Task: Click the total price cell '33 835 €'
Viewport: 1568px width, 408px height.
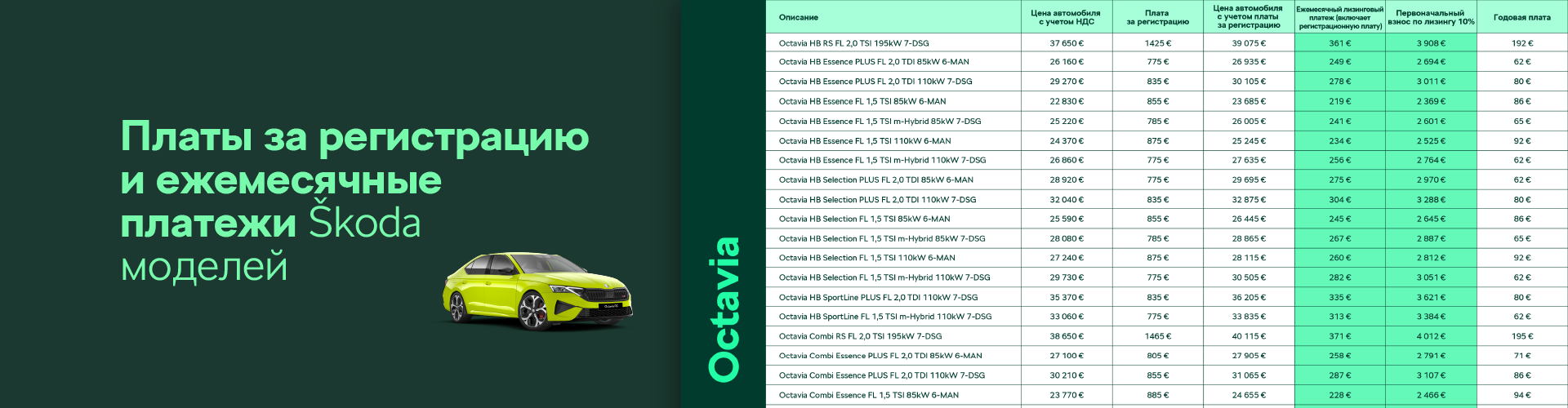Action: [x=1249, y=317]
